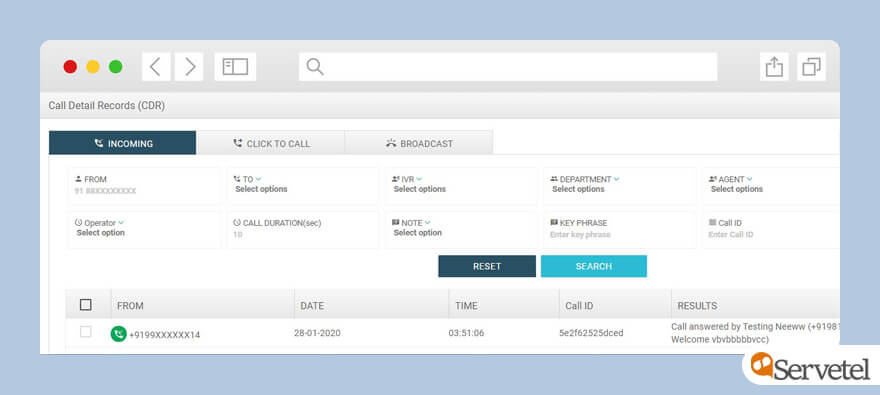Open the AGENT select options dropdown
The width and height of the screenshot is (880, 395).
tap(771, 186)
